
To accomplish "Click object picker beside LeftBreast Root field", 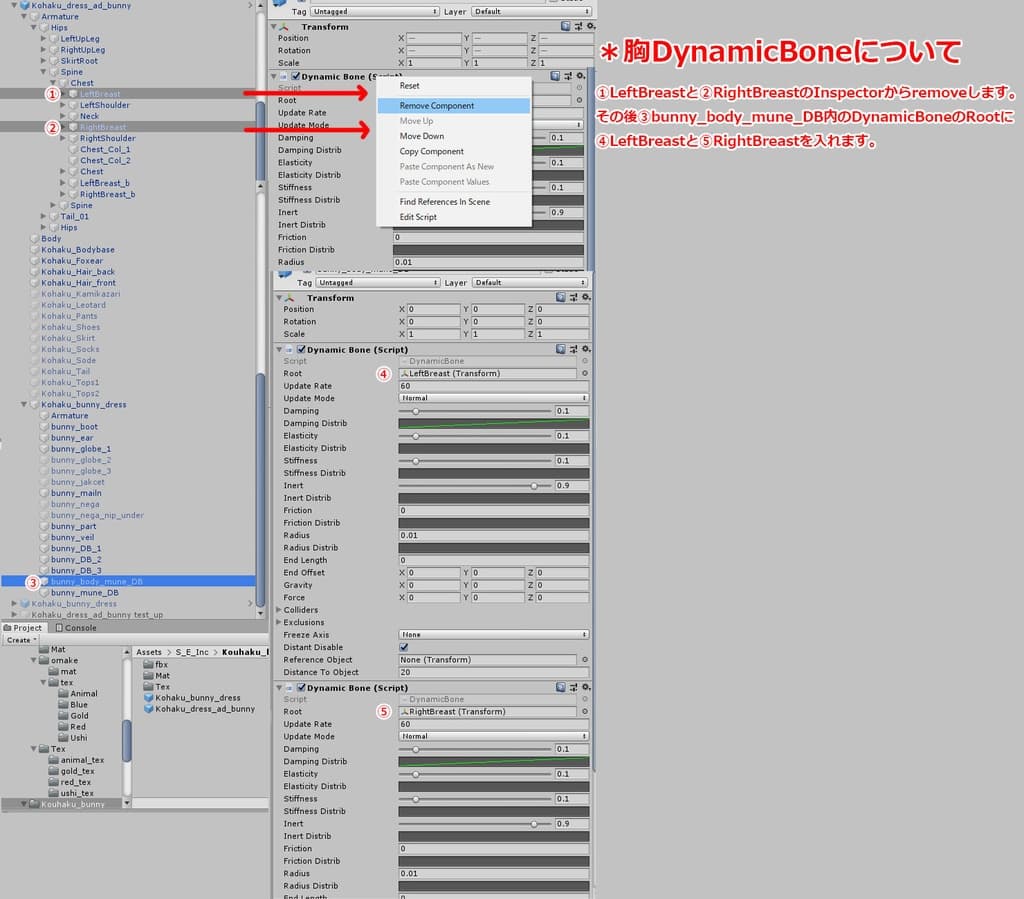I will pos(584,373).
